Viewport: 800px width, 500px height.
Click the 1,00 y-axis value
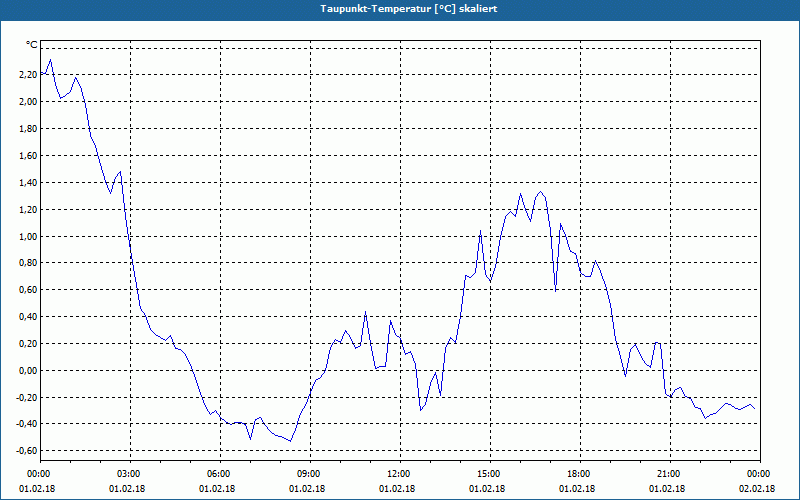pyautogui.click(x=29, y=236)
